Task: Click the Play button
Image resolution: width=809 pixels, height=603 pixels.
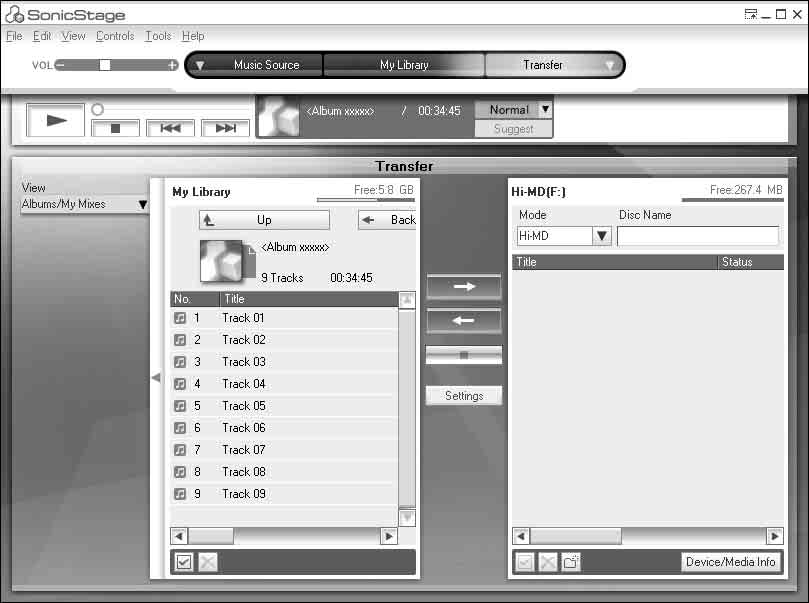Action: pyautogui.click(x=55, y=120)
